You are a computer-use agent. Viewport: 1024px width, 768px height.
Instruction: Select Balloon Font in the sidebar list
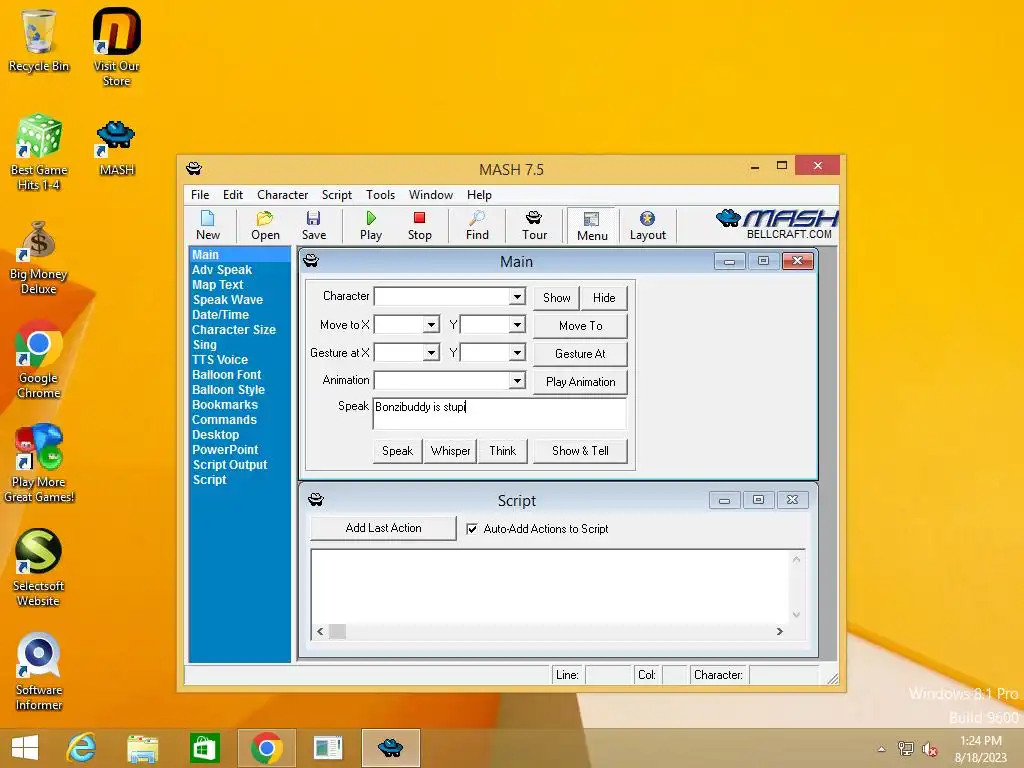(226, 375)
